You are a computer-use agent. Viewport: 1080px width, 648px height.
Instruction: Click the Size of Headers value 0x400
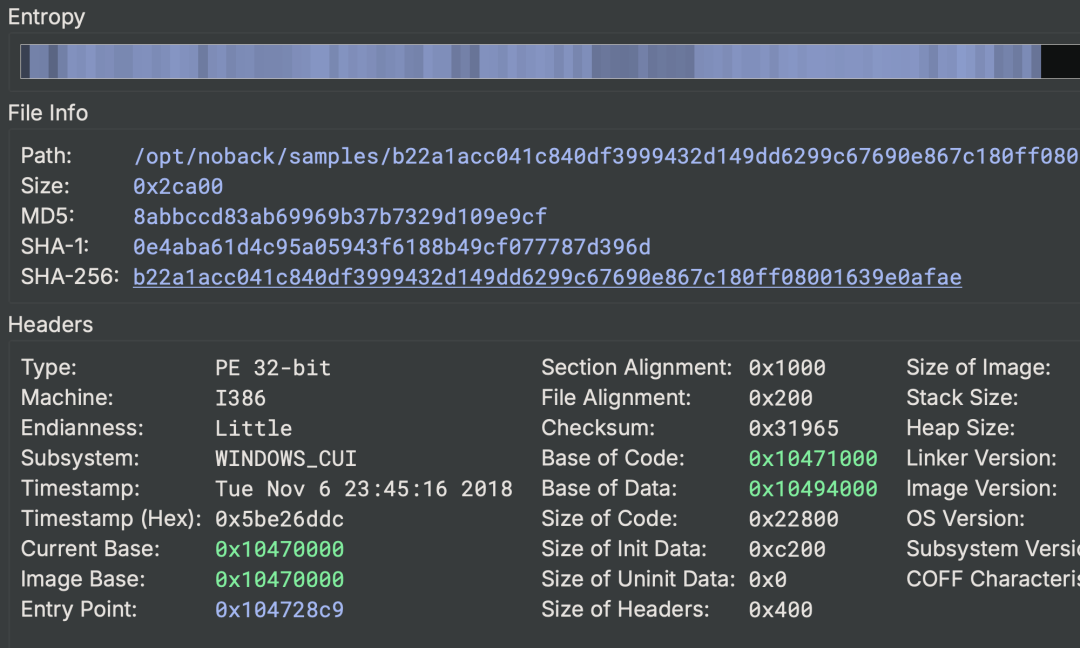pos(780,609)
